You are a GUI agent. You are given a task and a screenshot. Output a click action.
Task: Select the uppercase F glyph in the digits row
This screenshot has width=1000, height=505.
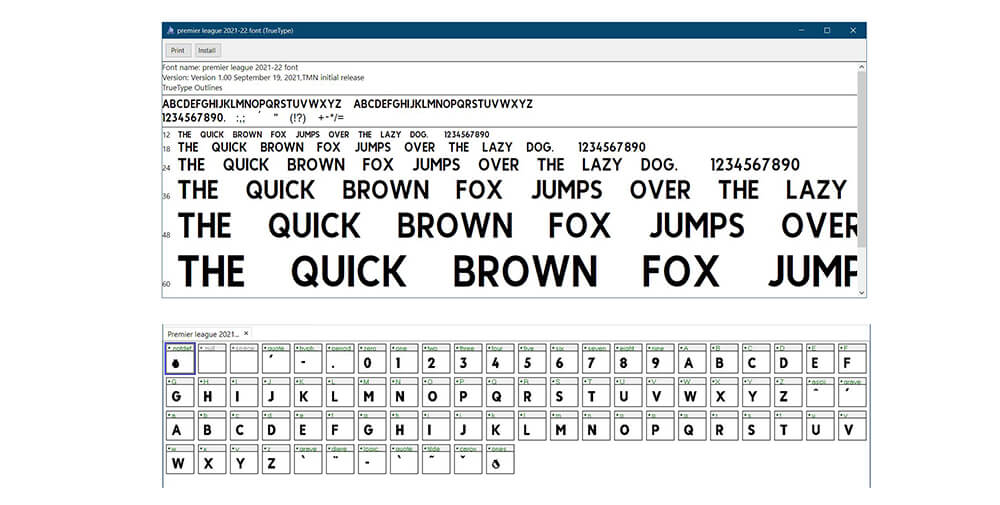[852, 359]
